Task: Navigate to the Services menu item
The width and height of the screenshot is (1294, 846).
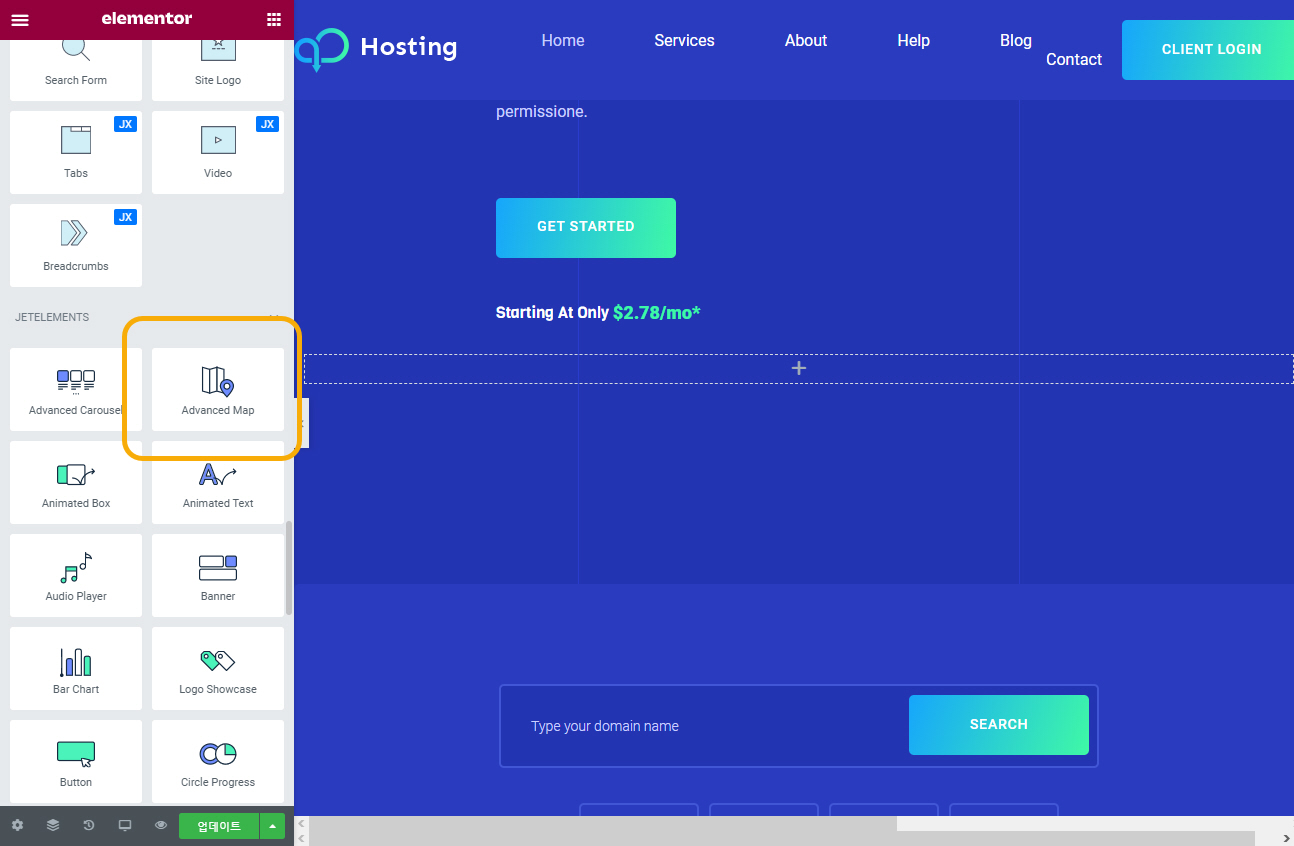Action: click(684, 40)
